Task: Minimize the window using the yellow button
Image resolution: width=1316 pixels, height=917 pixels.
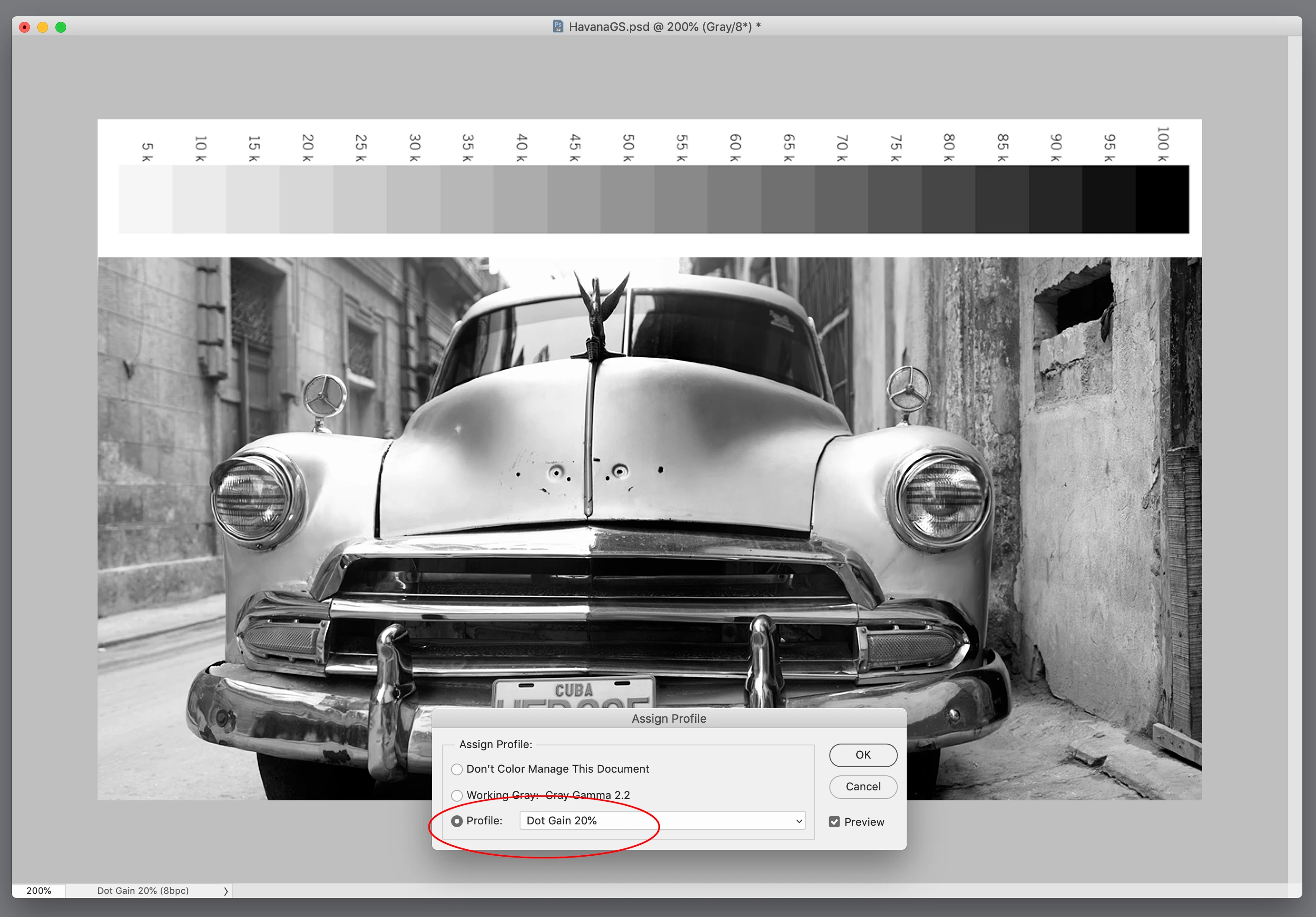Action: point(43,27)
